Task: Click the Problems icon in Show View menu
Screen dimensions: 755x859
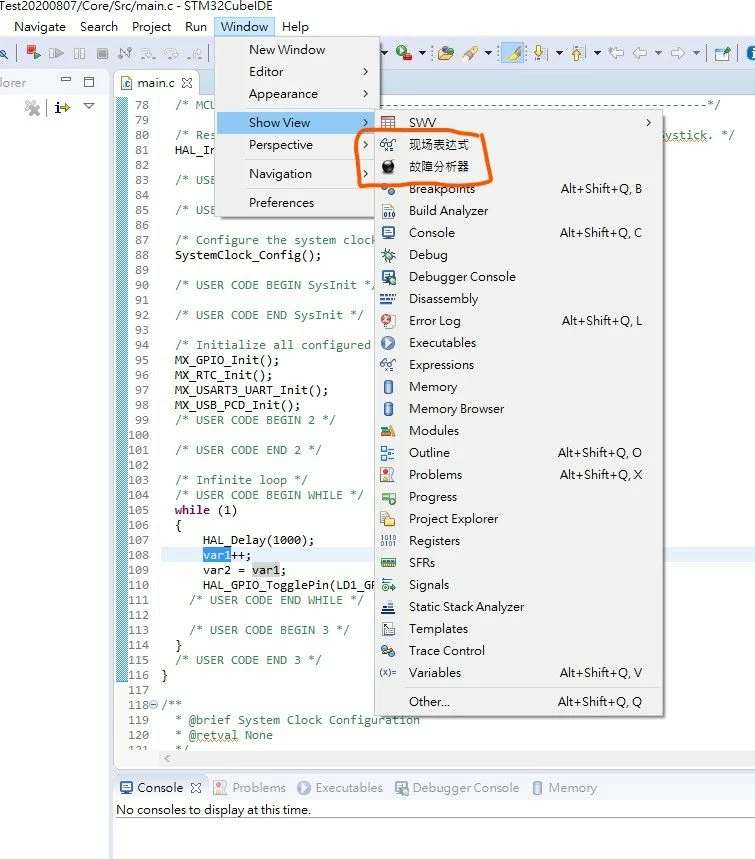Action: (388, 475)
